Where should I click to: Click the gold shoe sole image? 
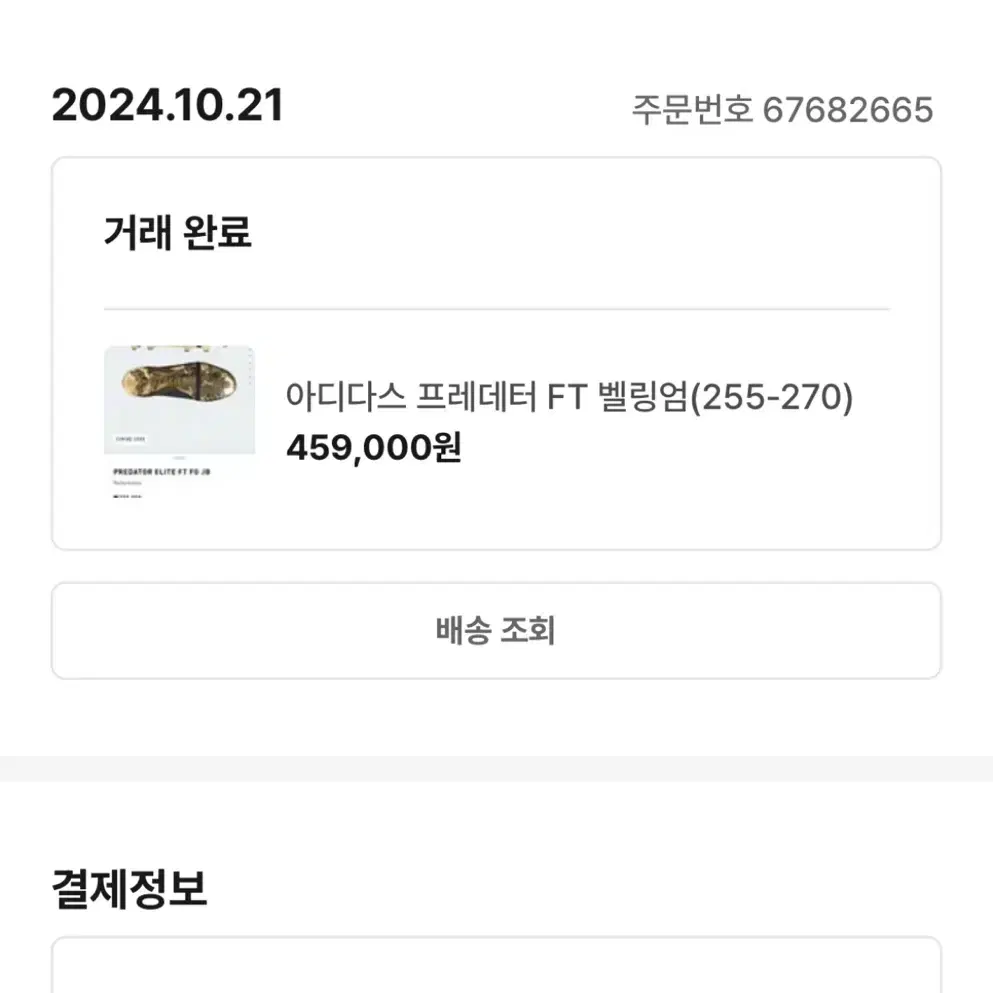[179, 383]
